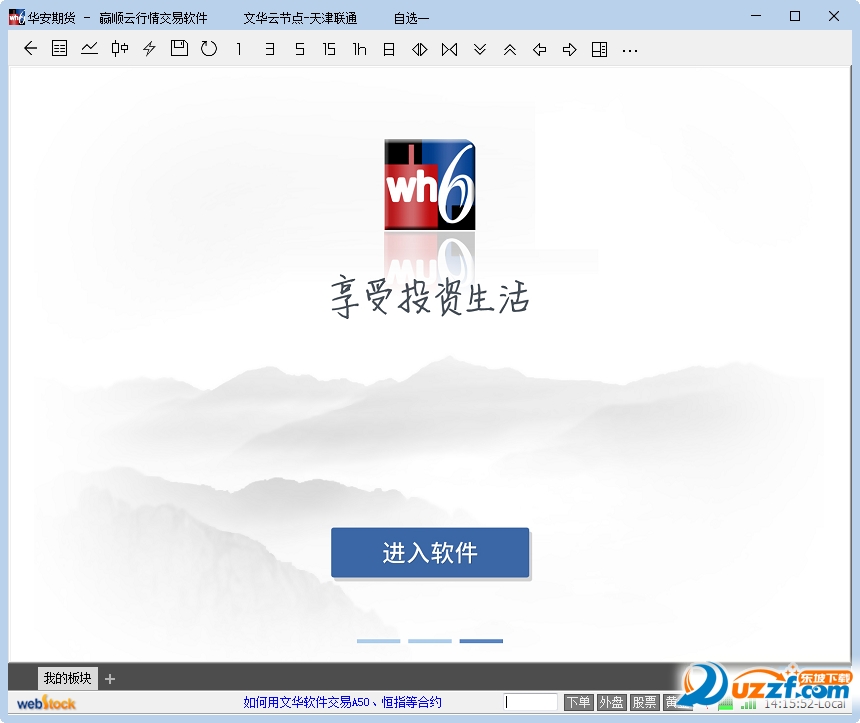This screenshot has height=723, width=860.
Task: Close the application window
Action: 834,16
